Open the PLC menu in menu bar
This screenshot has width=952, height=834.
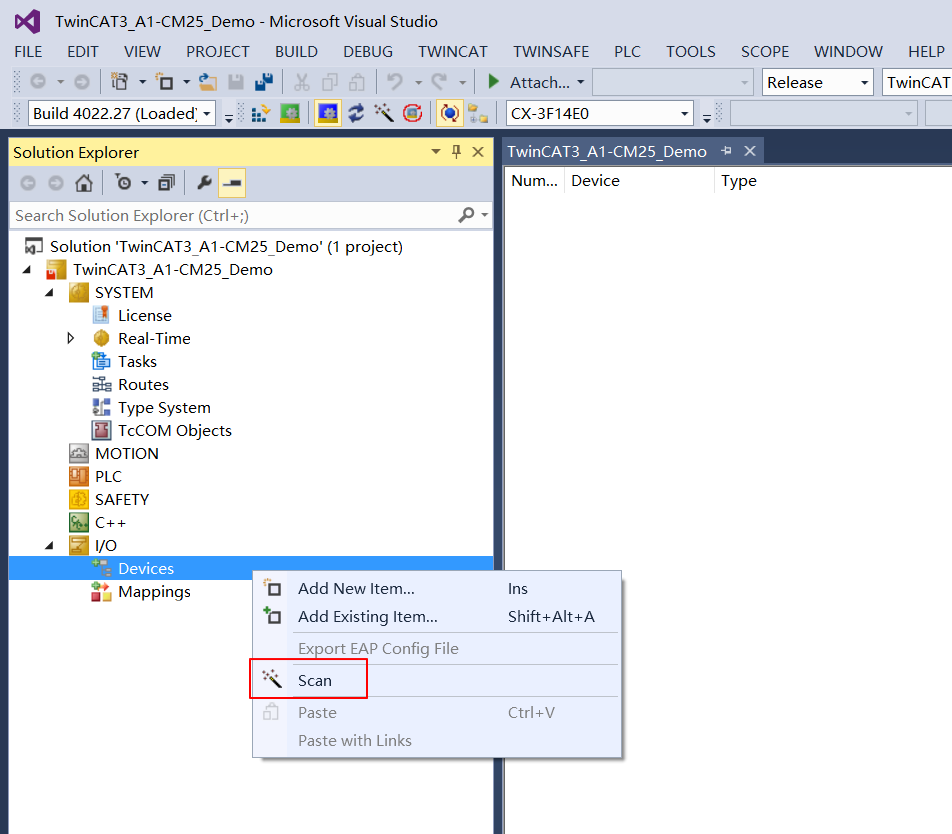(627, 52)
